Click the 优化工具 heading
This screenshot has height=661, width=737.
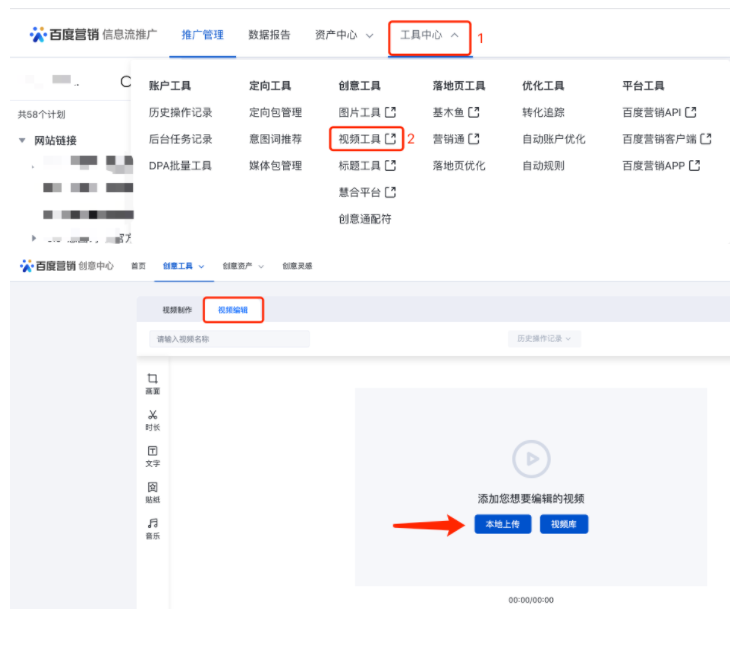coord(543,86)
